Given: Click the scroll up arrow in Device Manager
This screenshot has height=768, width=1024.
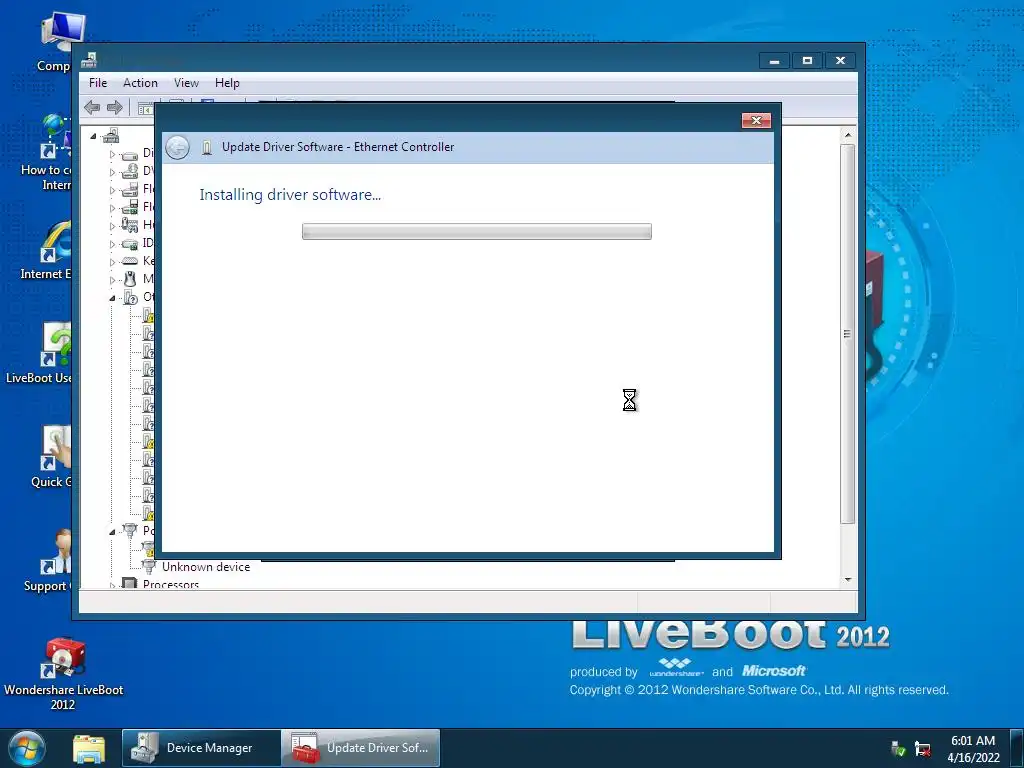Looking at the screenshot, I should 848,135.
